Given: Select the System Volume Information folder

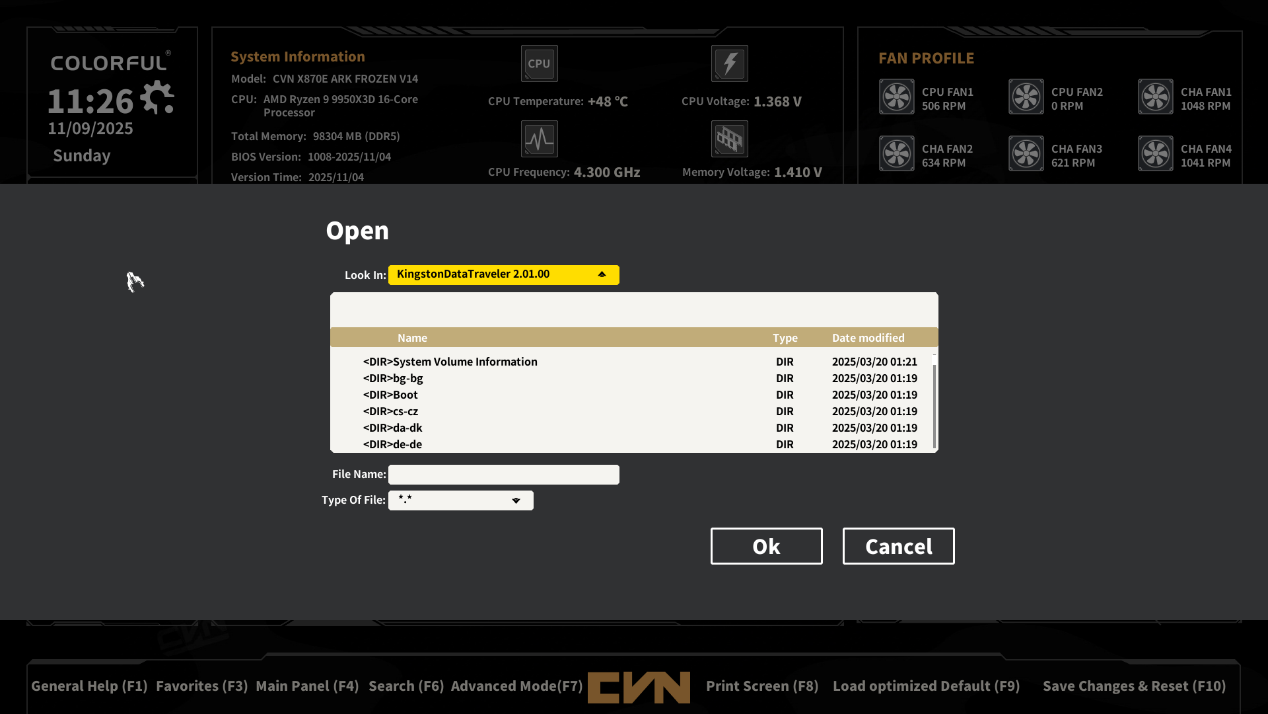Looking at the screenshot, I should click(464, 362).
